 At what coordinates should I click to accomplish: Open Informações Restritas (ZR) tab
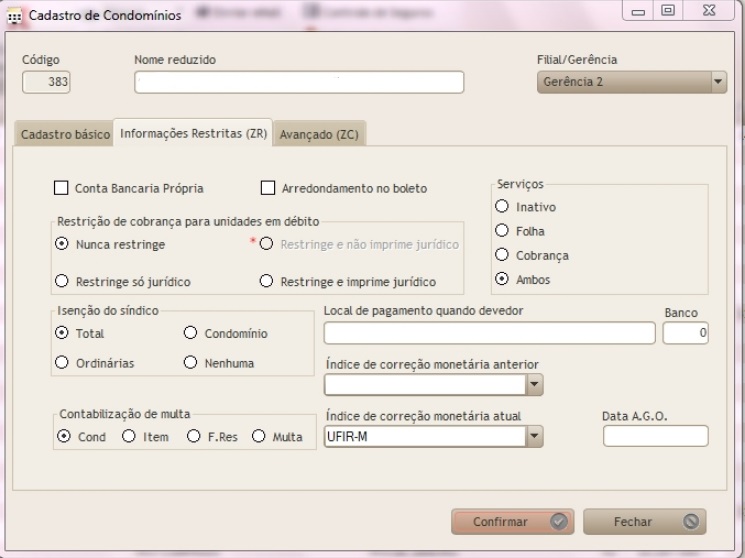[193, 134]
